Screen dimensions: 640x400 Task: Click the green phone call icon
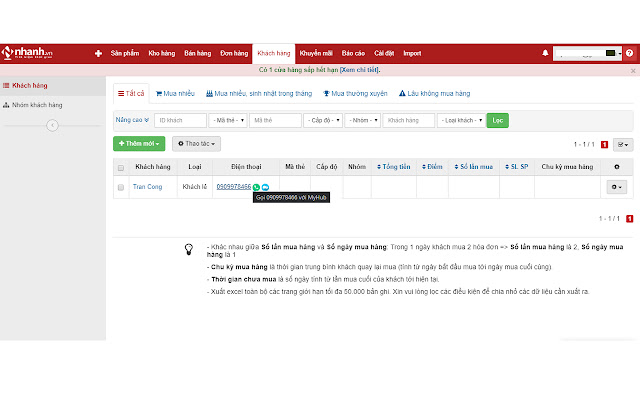click(257, 187)
